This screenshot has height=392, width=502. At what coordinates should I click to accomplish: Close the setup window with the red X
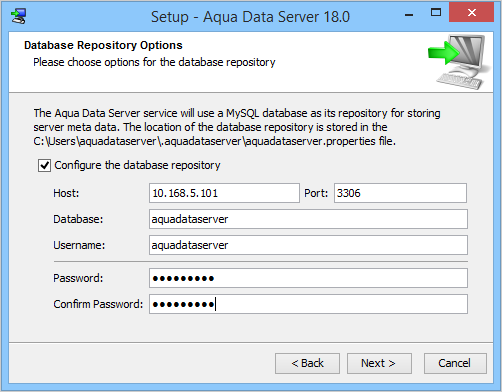click(x=471, y=13)
